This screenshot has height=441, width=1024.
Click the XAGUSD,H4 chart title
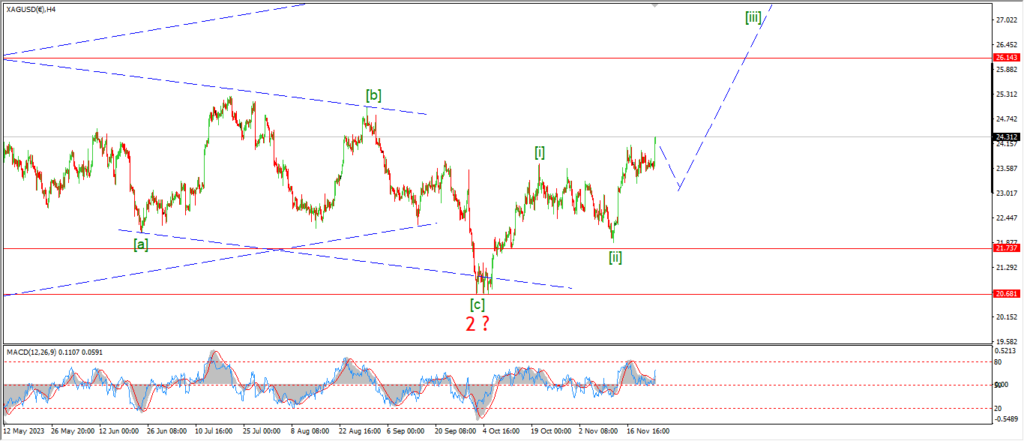(x=32, y=7)
